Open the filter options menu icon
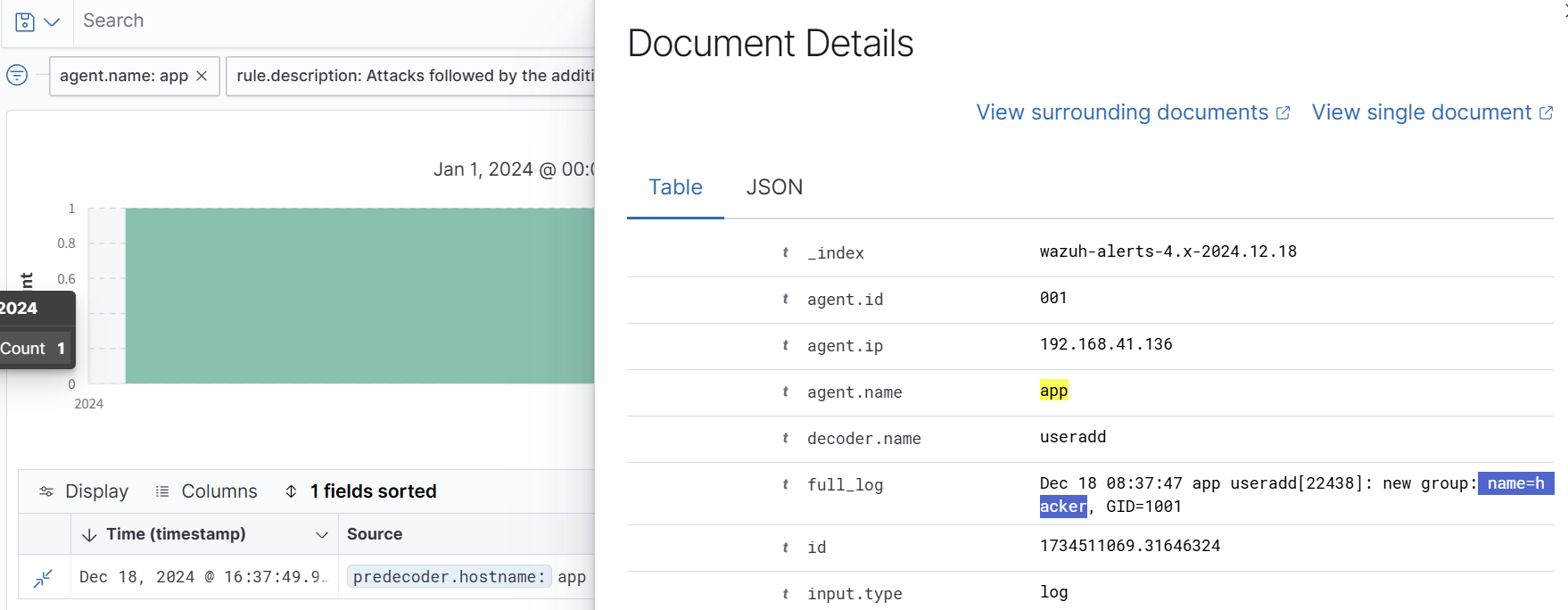This screenshot has height=610, width=1568. tap(17, 76)
